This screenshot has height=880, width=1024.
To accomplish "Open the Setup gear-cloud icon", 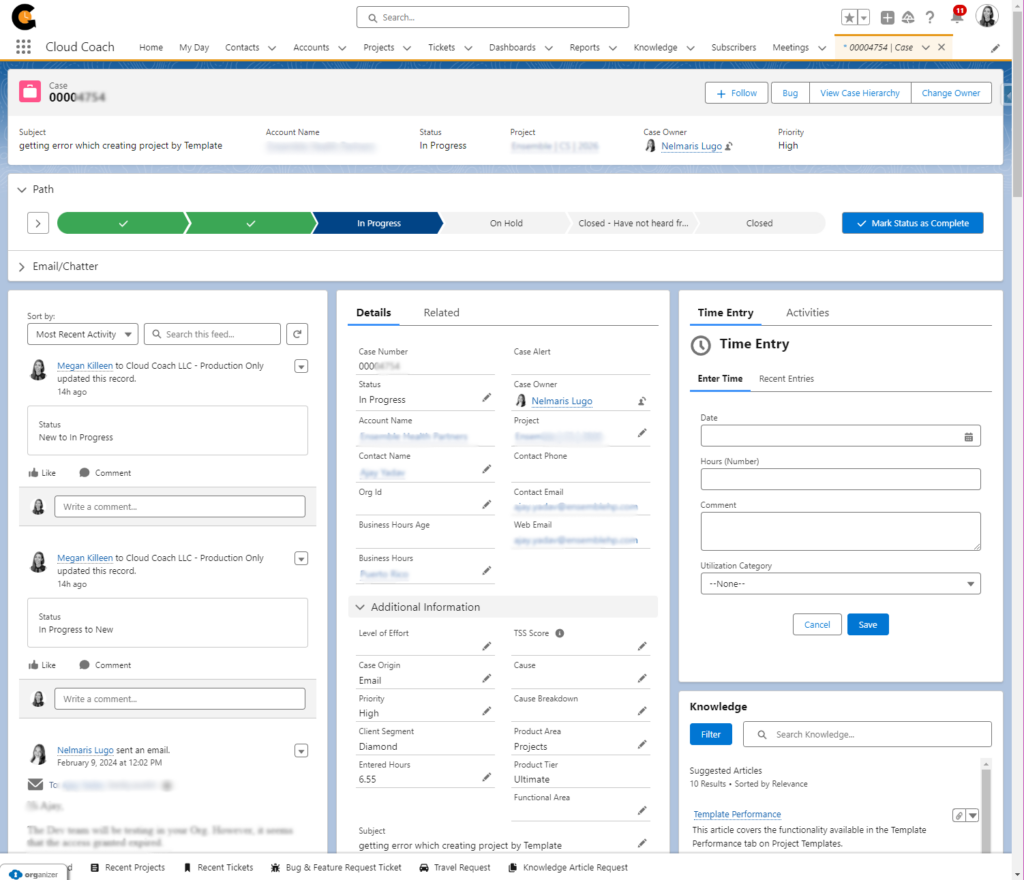I will point(908,17).
